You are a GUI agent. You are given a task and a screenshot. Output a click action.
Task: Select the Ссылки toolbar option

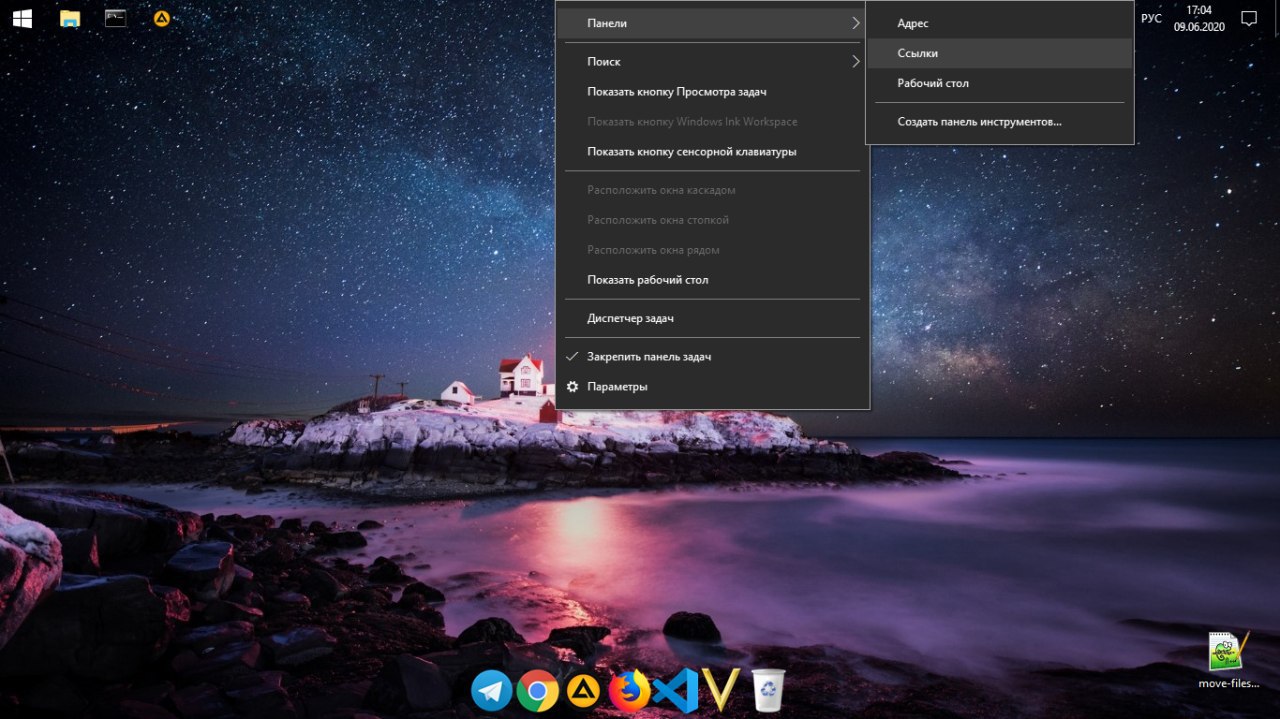999,53
